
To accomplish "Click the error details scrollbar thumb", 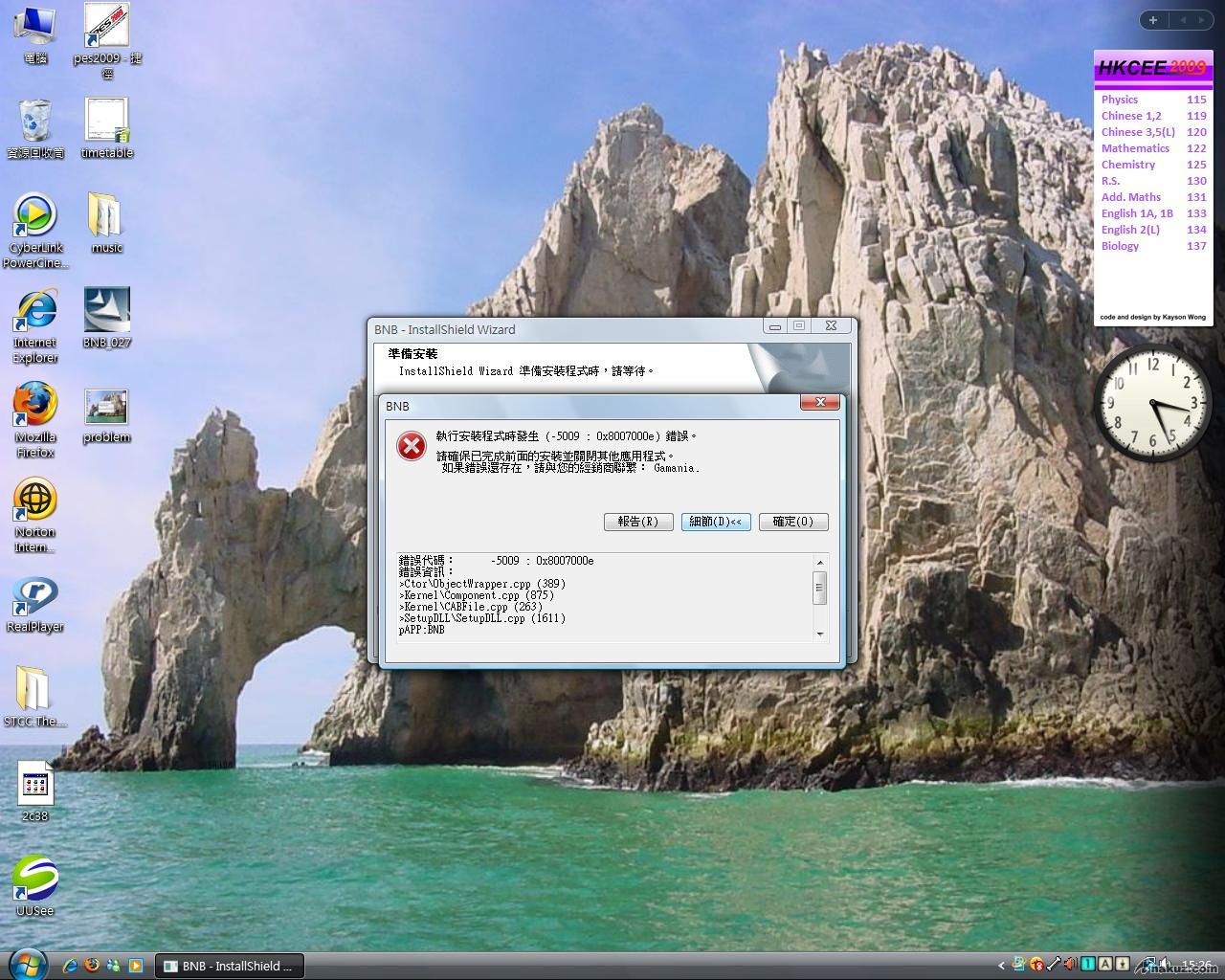I will [x=819, y=587].
